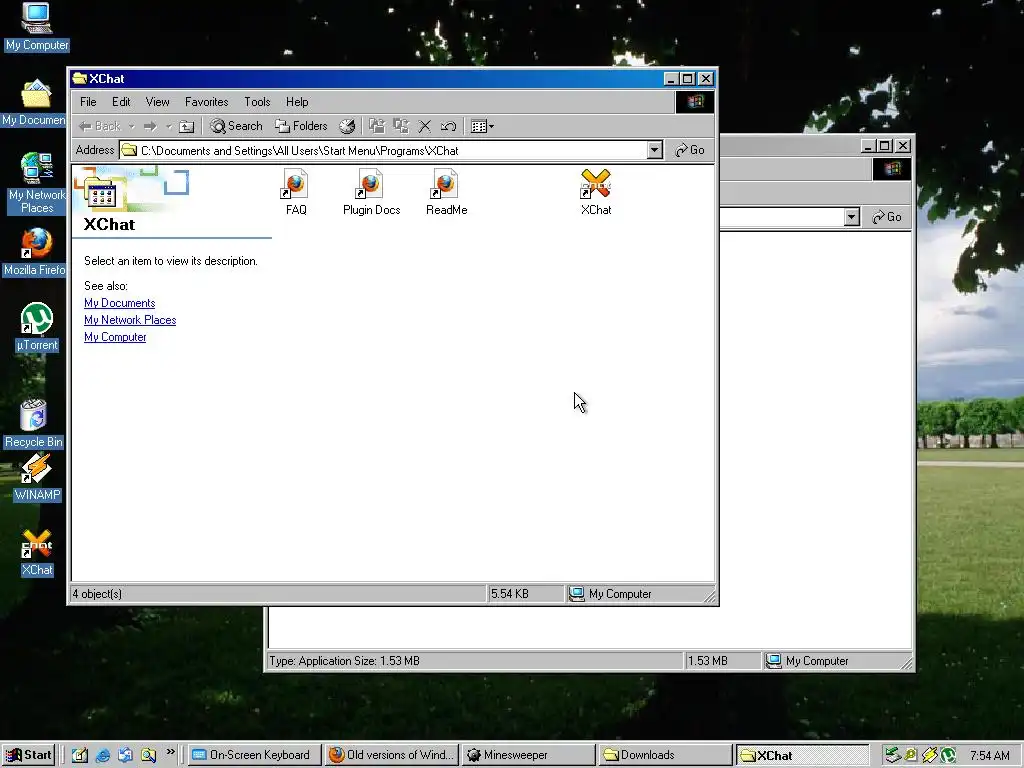Select the µTorrent desktop shortcut

click(x=37, y=327)
